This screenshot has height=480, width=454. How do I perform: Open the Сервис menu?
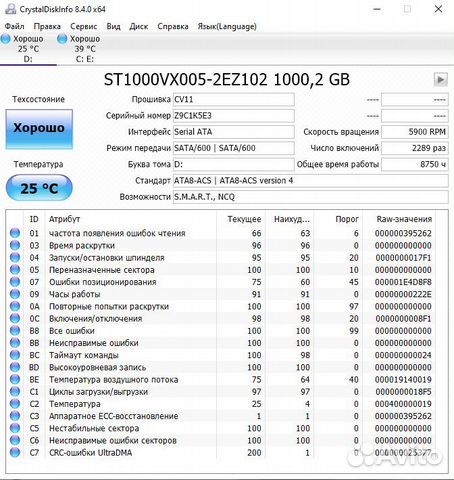[83, 26]
